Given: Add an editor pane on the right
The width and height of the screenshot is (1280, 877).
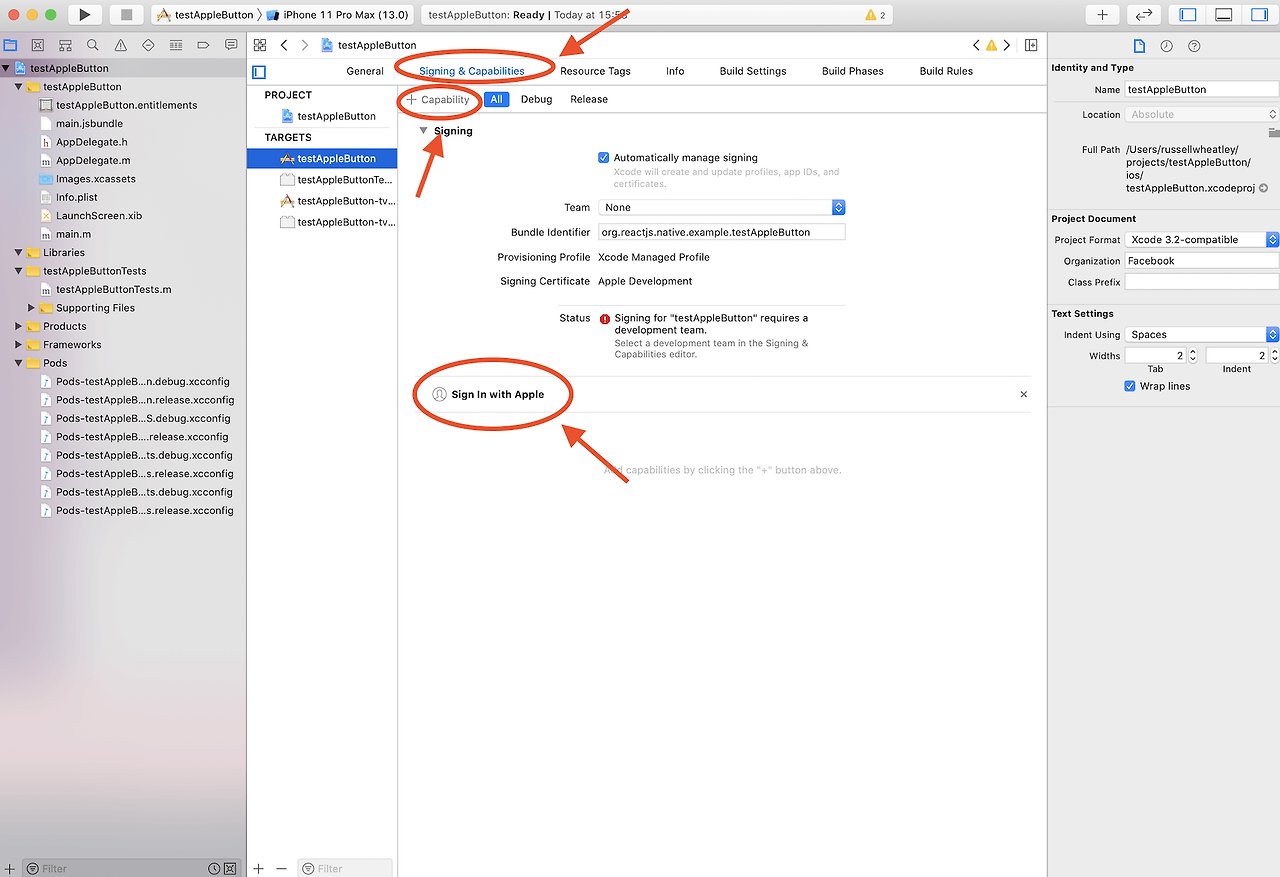Looking at the screenshot, I should click(1031, 45).
